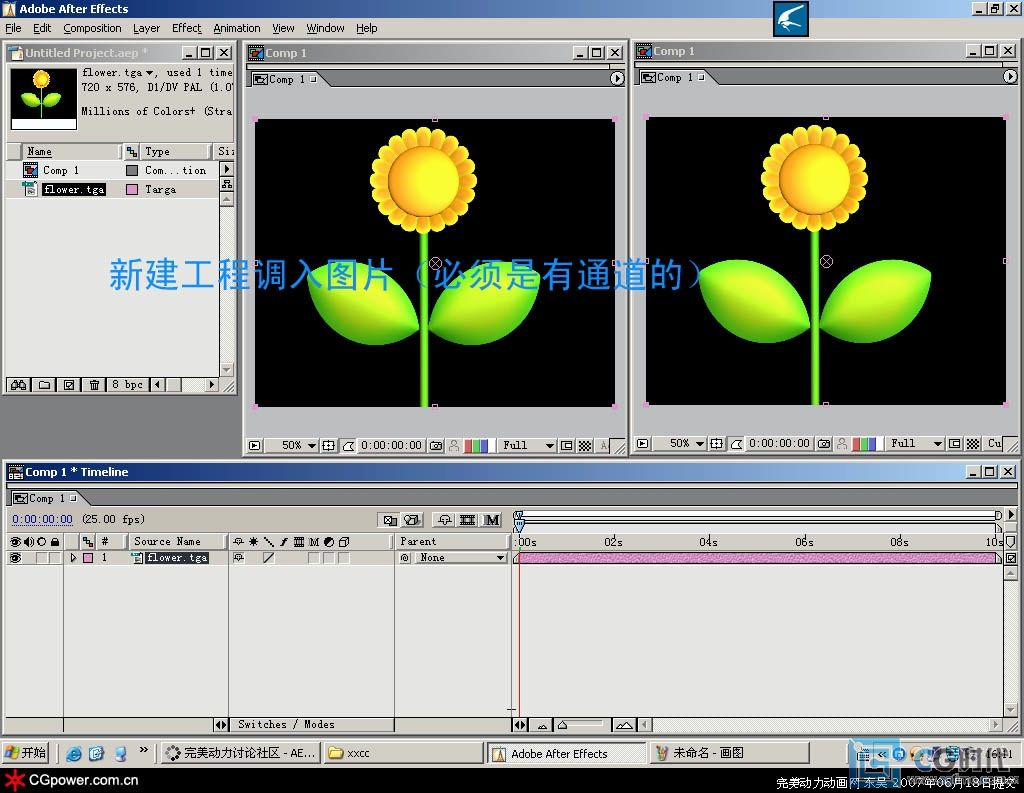Click the Switches / Modes button
Viewport: 1024px width, 793px height.
(286, 725)
